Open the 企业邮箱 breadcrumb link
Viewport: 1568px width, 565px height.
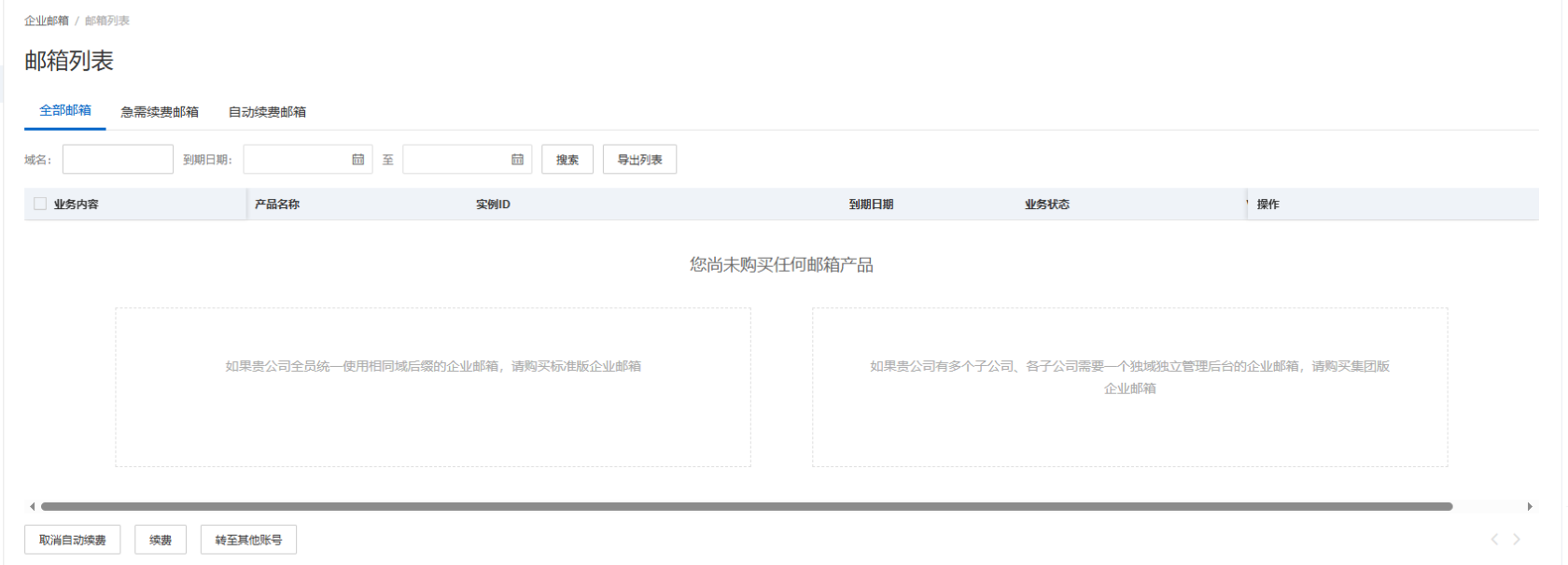[x=47, y=21]
